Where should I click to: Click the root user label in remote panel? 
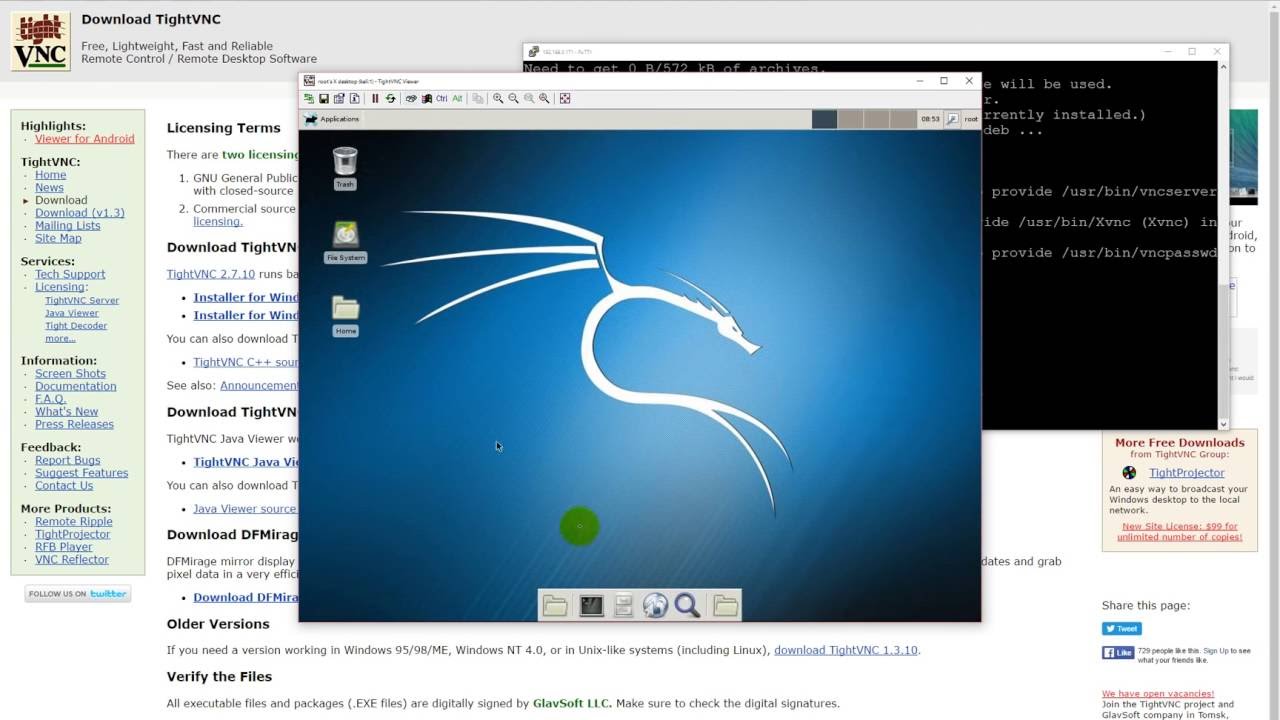(x=971, y=119)
